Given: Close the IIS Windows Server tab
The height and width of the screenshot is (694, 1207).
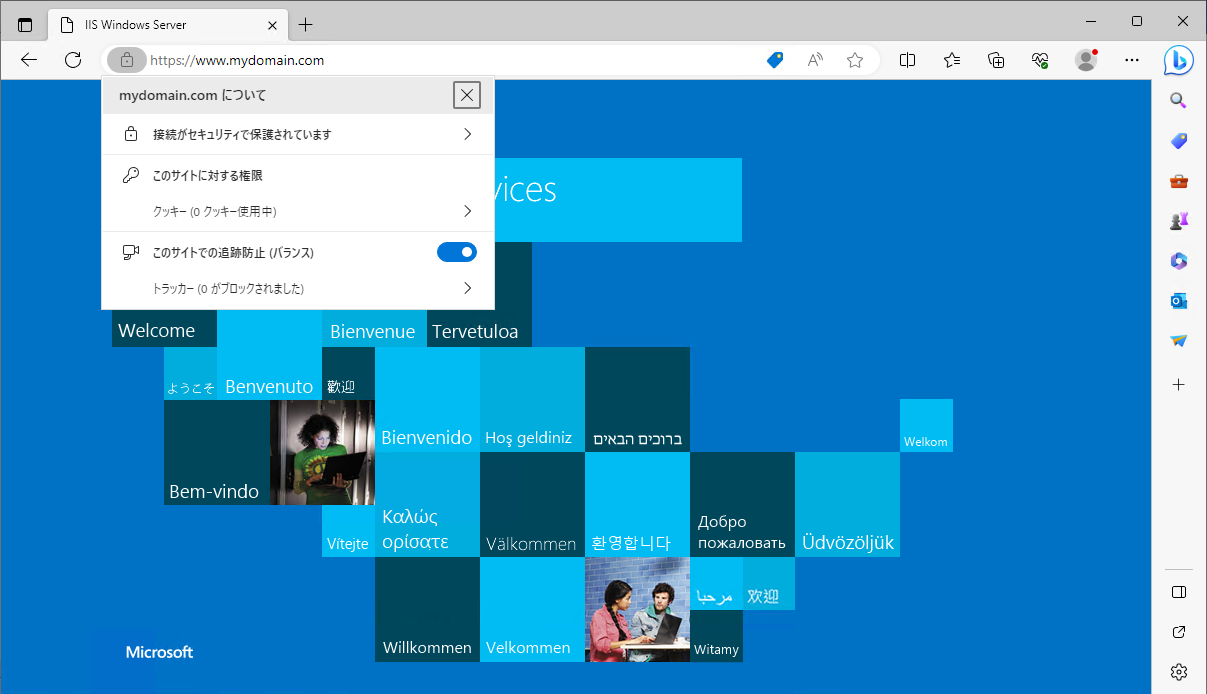Looking at the screenshot, I should click(x=272, y=25).
